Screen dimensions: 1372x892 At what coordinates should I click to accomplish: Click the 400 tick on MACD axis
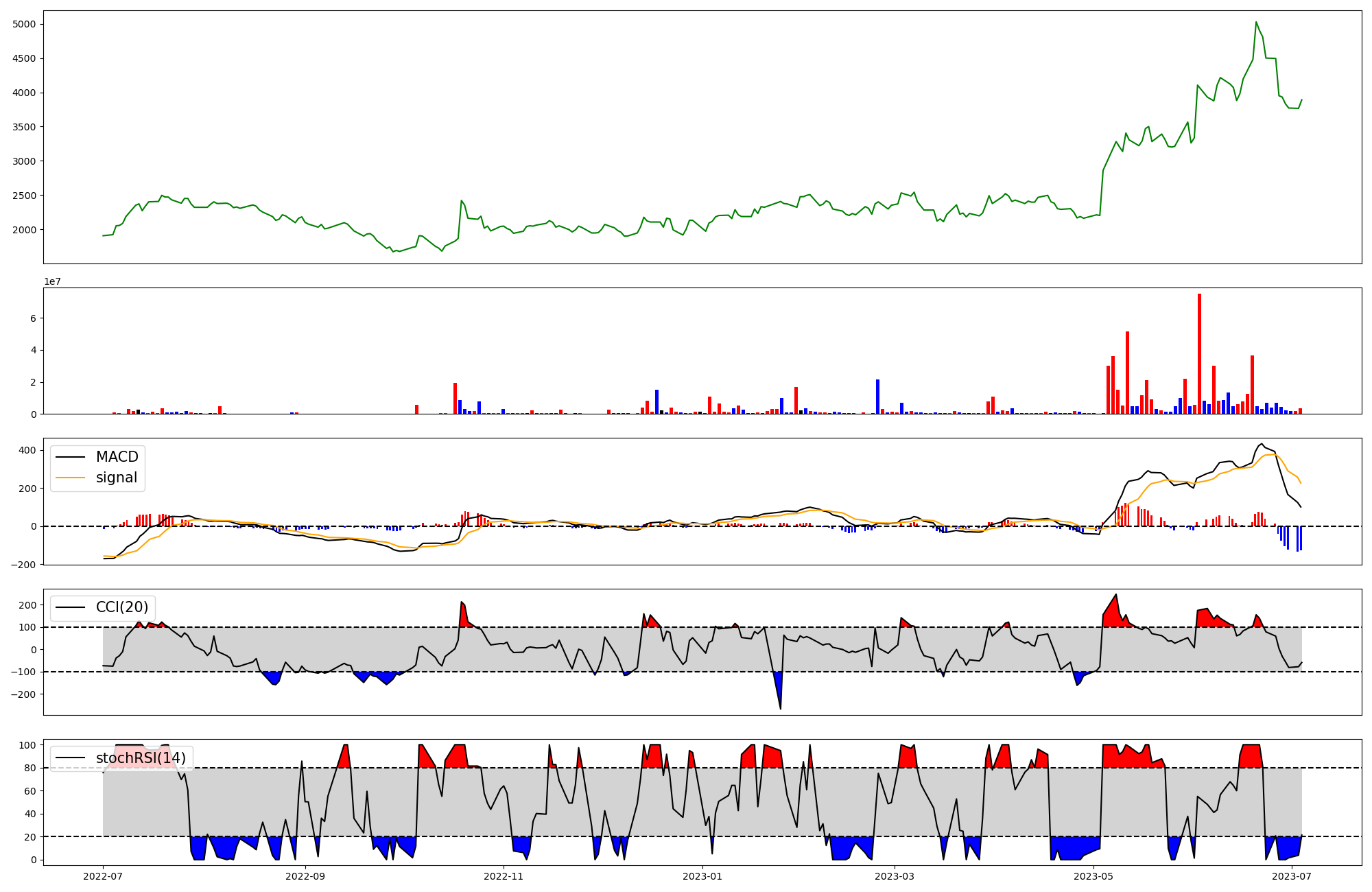(x=29, y=451)
